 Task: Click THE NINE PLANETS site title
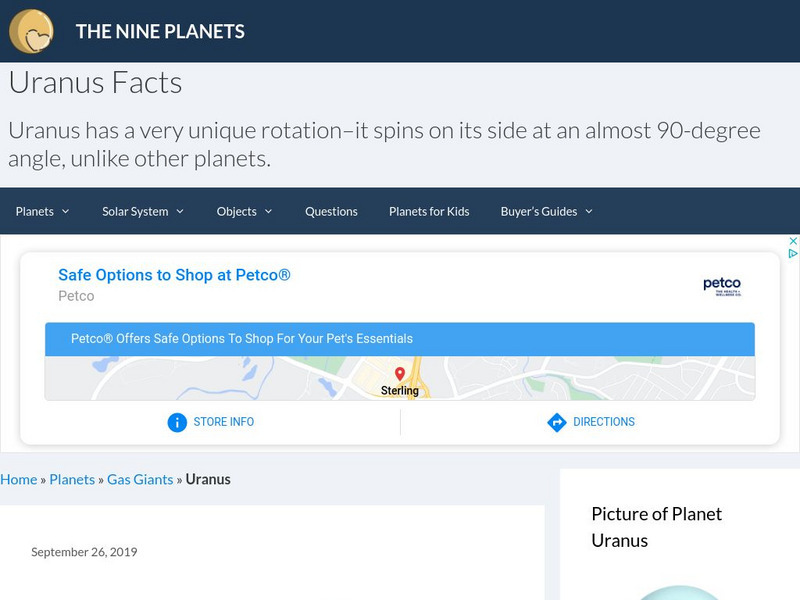click(x=160, y=31)
